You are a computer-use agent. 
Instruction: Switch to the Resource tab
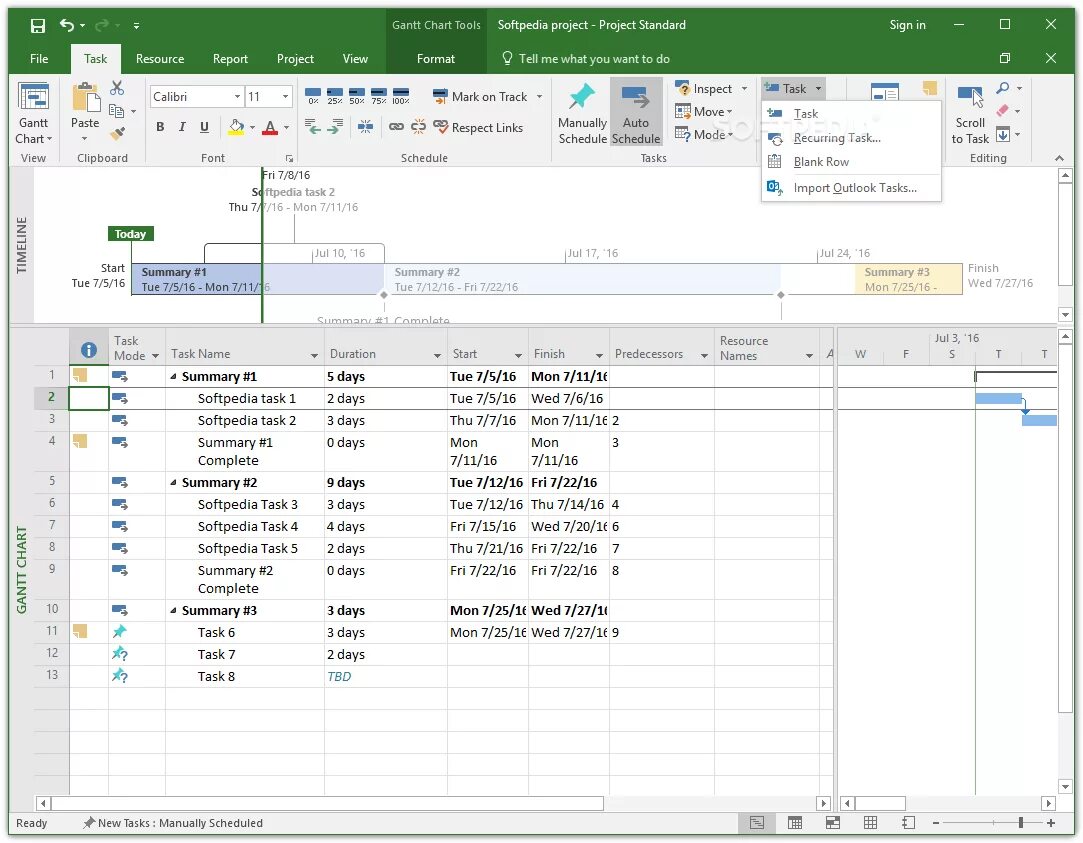pos(160,59)
